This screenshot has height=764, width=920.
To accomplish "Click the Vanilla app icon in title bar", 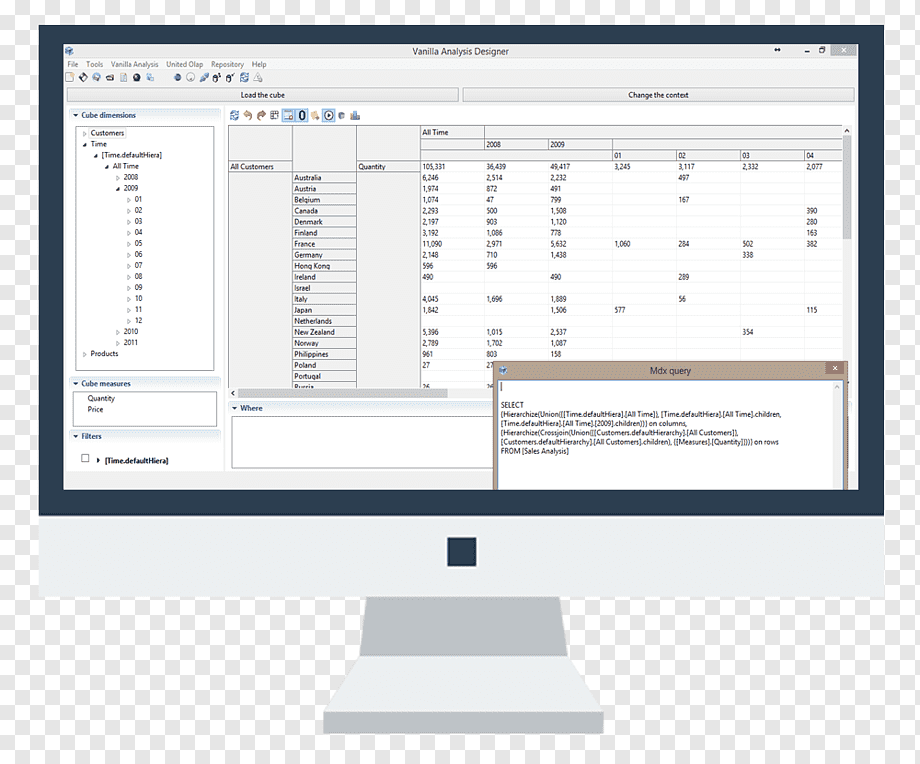I will click(69, 52).
